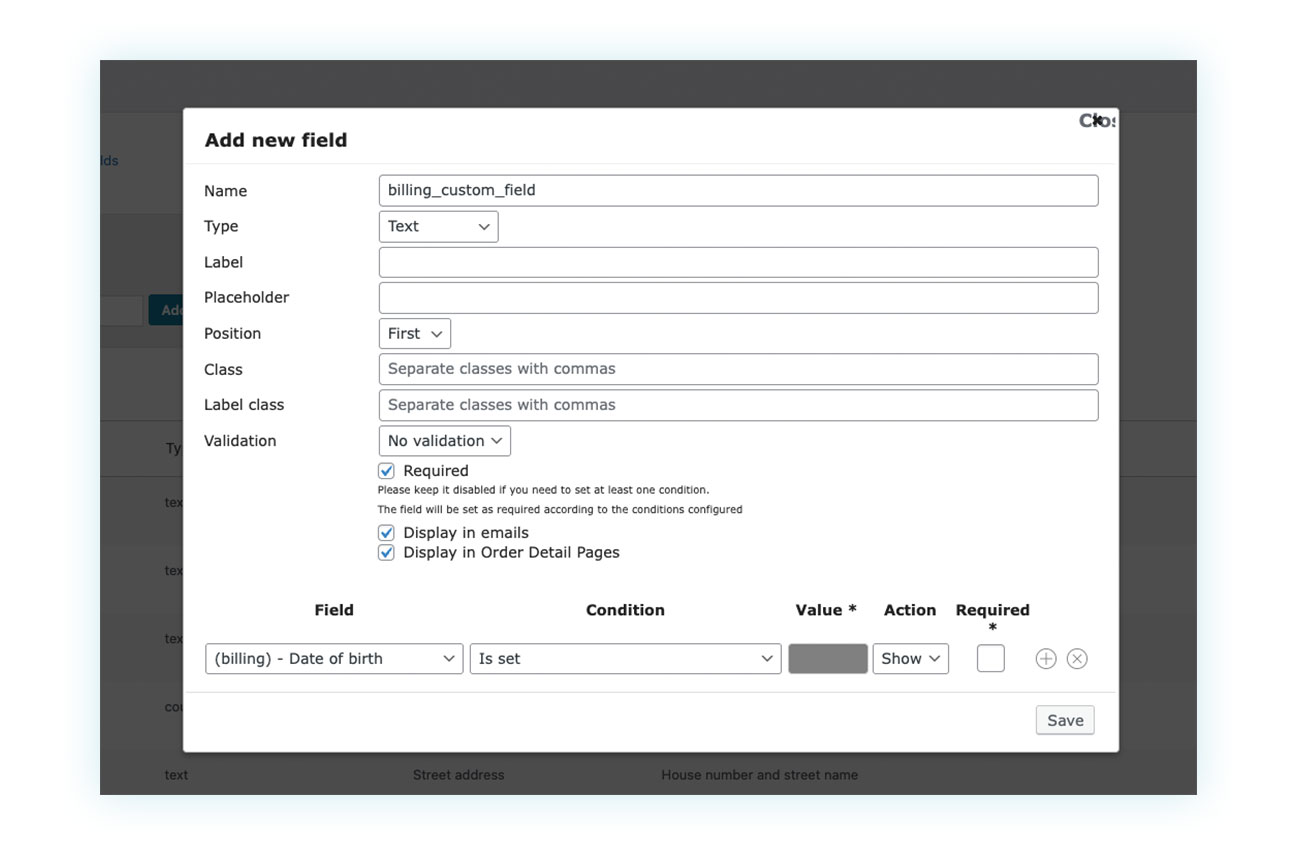Click inside the empty Label field
Screen dimensions: 1300x862
(x=737, y=262)
